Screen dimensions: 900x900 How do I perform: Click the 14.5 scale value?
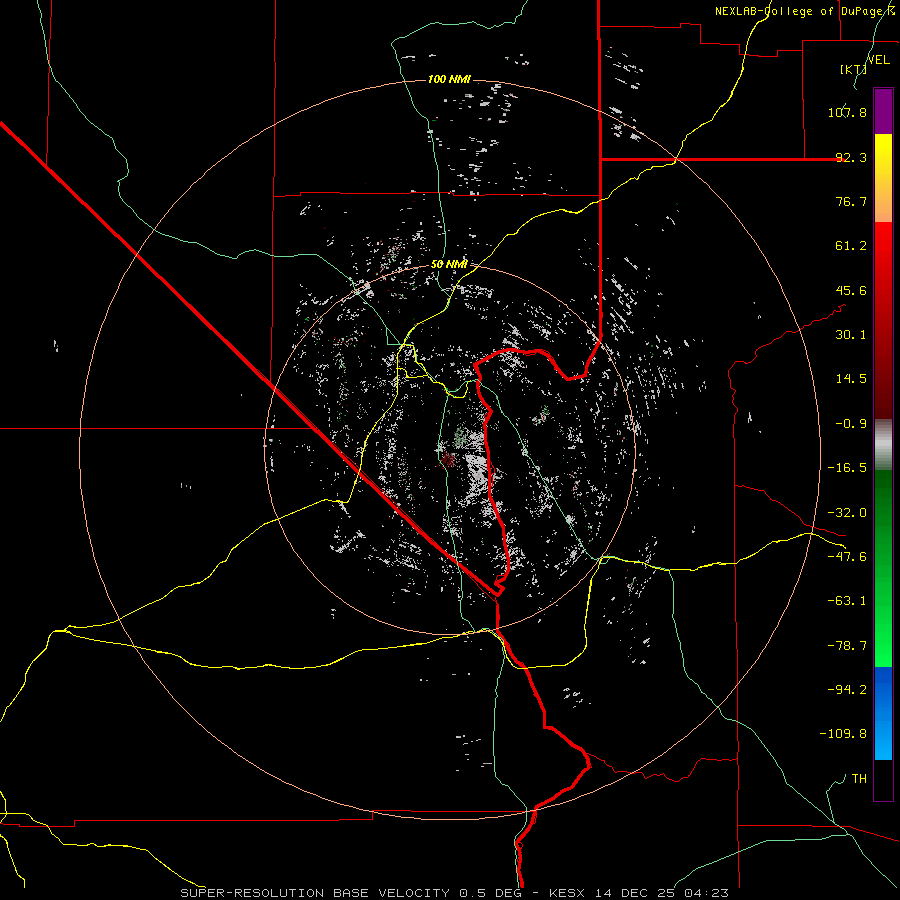[x=851, y=379]
